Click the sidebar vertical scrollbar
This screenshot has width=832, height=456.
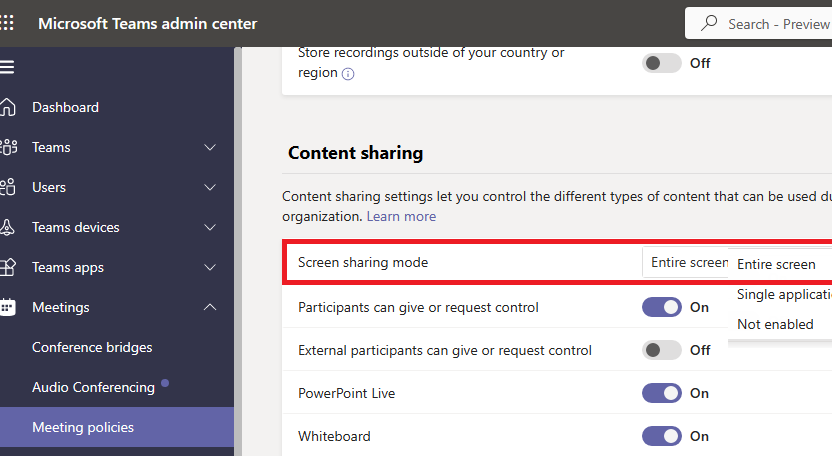[238, 251]
